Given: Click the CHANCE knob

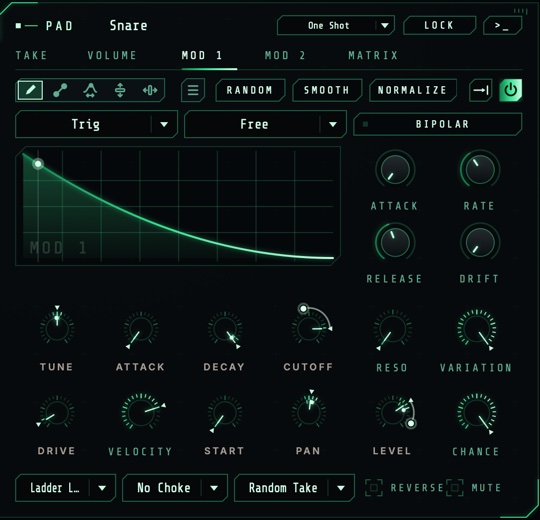Looking at the screenshot, I should pos(477,413).
